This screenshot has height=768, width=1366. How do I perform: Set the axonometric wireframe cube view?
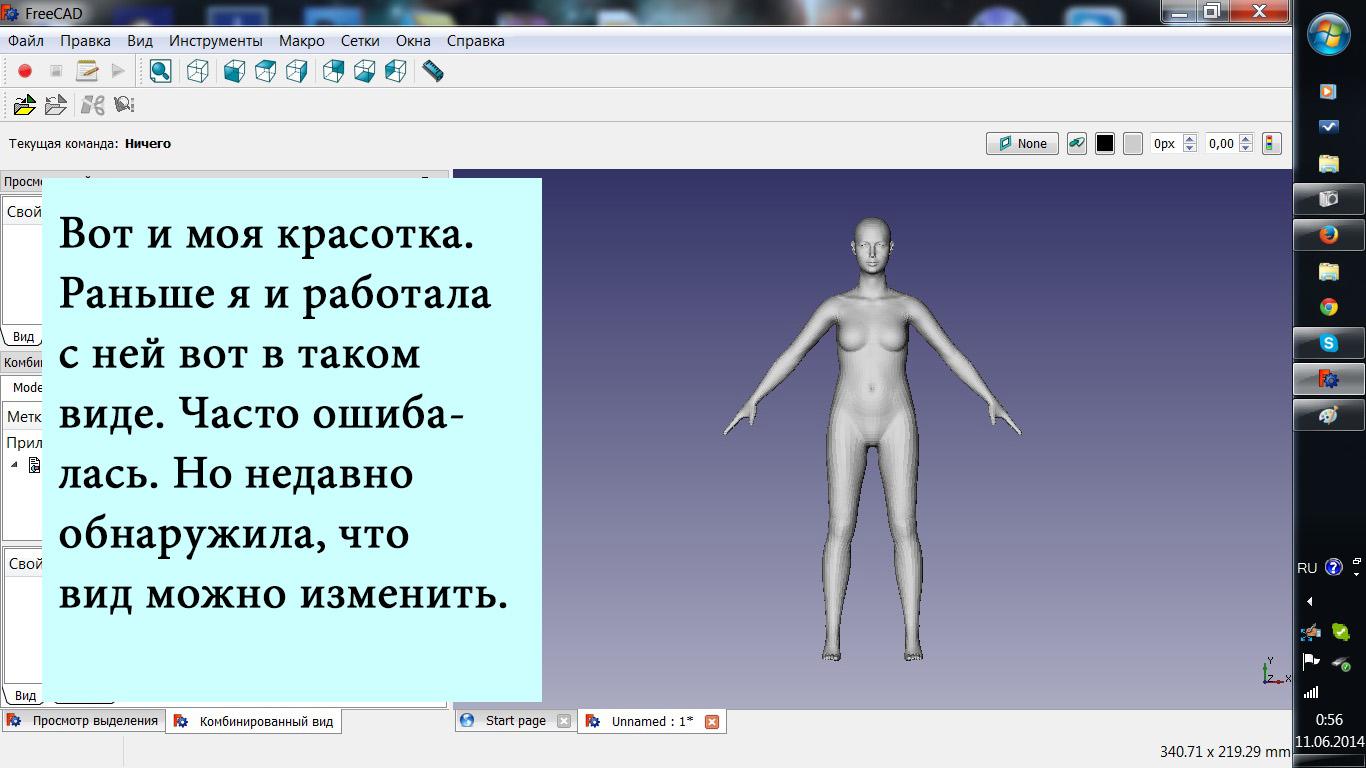tap(198, 71)
